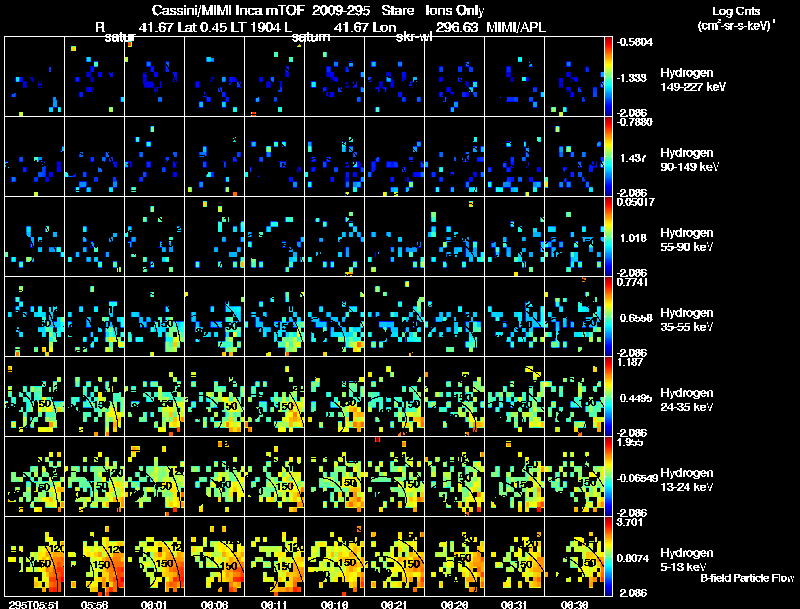Click the 'Hydrogen 24-35 keV' row label
The height and width of the screenshot is (609, 800).
[686, 400]
